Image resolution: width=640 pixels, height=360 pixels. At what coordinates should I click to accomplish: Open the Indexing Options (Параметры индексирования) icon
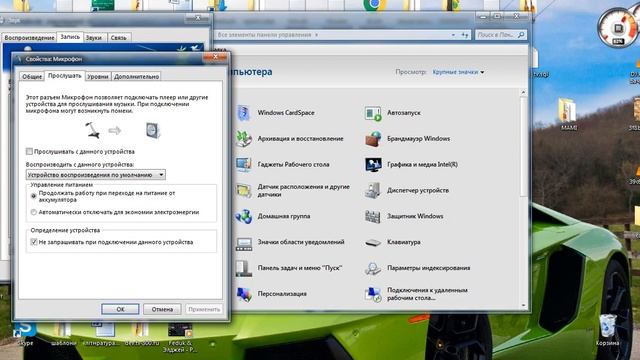click(x=373, y=268)
